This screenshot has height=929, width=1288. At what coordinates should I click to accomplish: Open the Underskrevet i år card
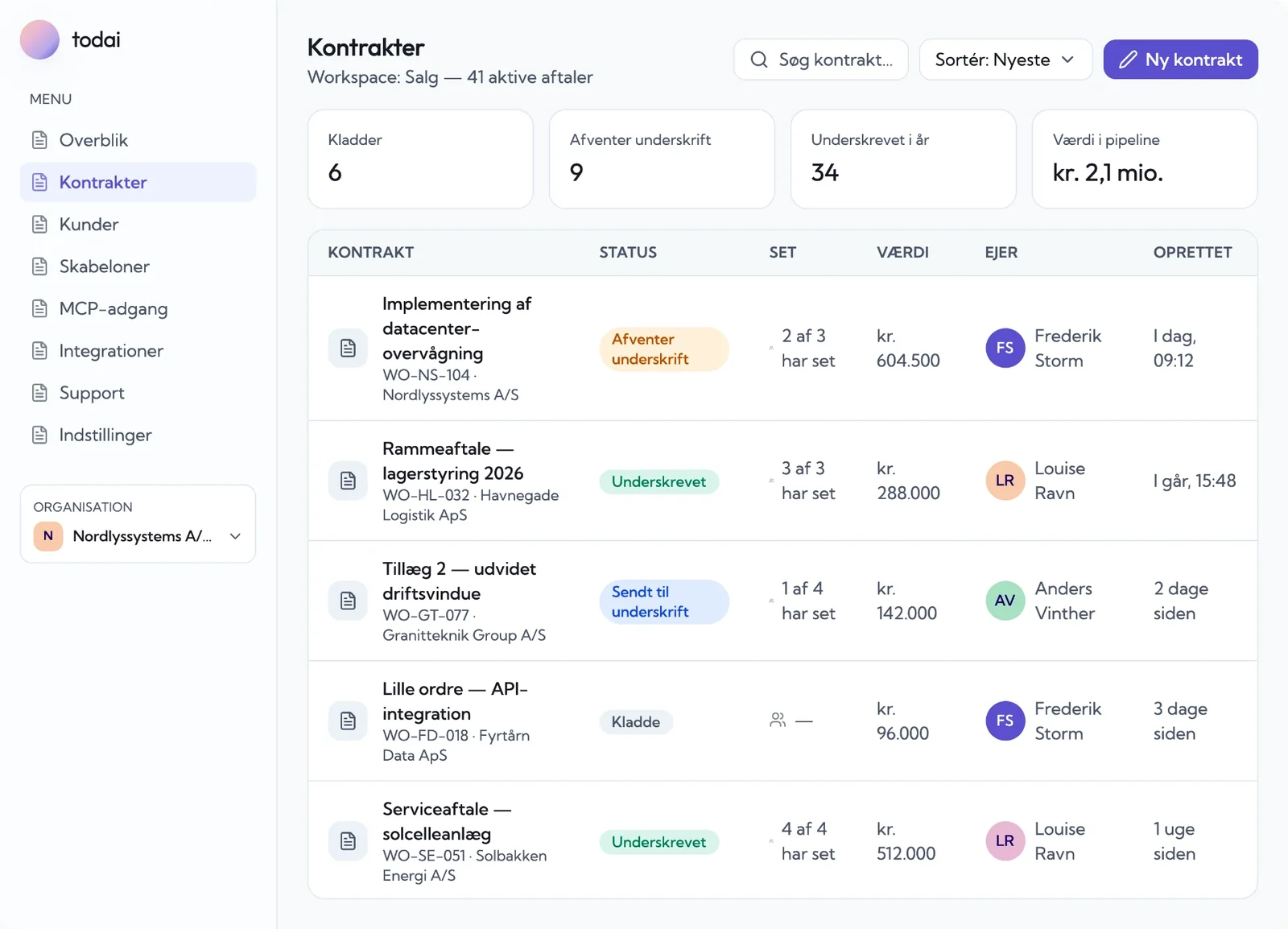[x=903, y=159]
